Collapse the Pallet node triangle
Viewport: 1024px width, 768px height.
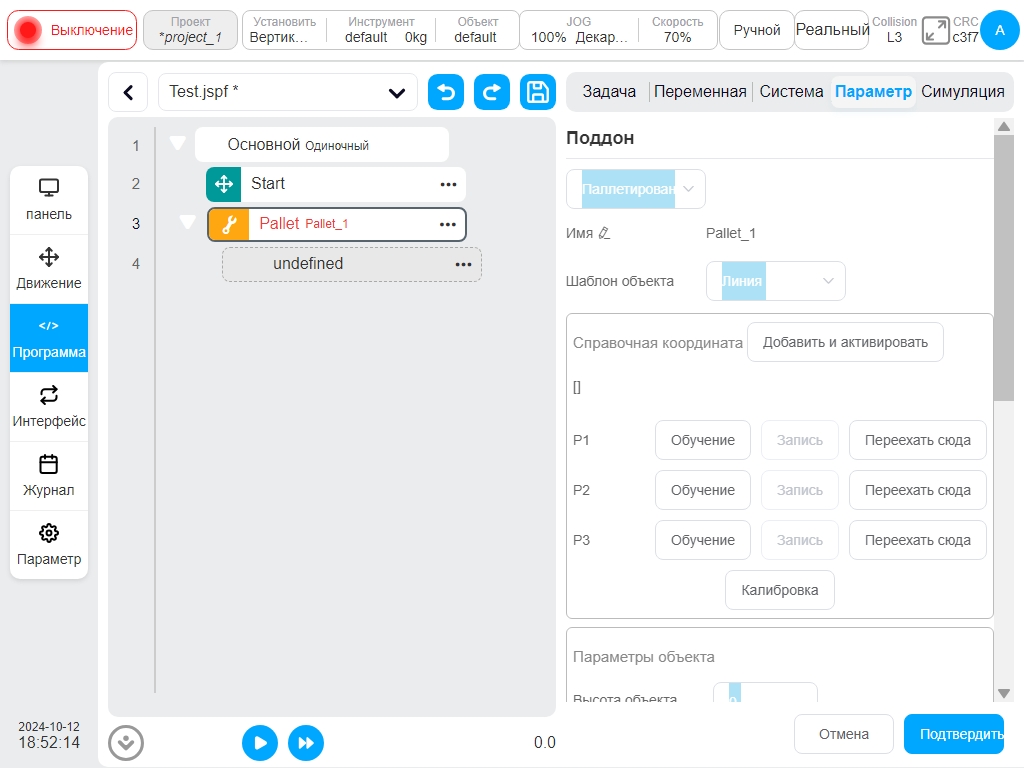(187, 222)
